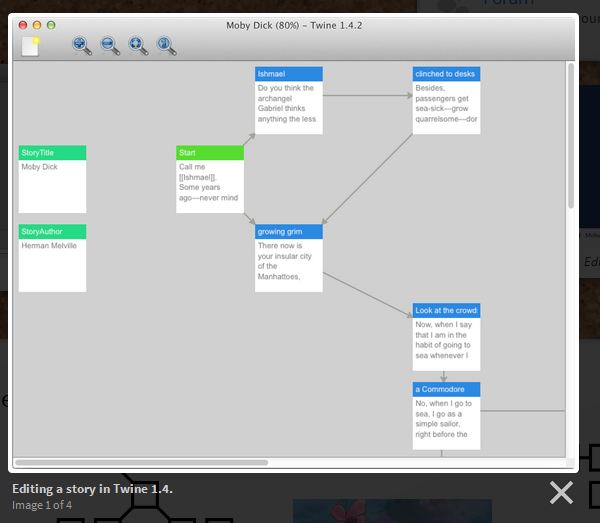Click 'Now, when I say' passage text

pyautogui.click(x=443, y=340)
